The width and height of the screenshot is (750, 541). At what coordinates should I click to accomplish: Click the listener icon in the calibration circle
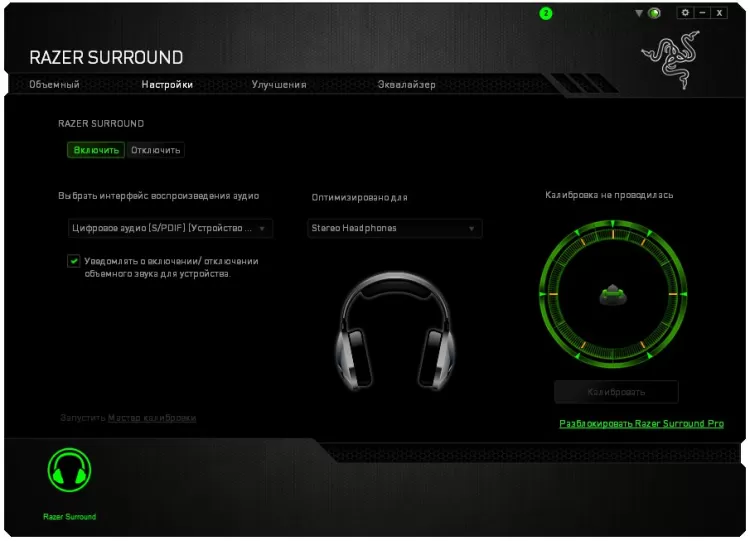613,294
